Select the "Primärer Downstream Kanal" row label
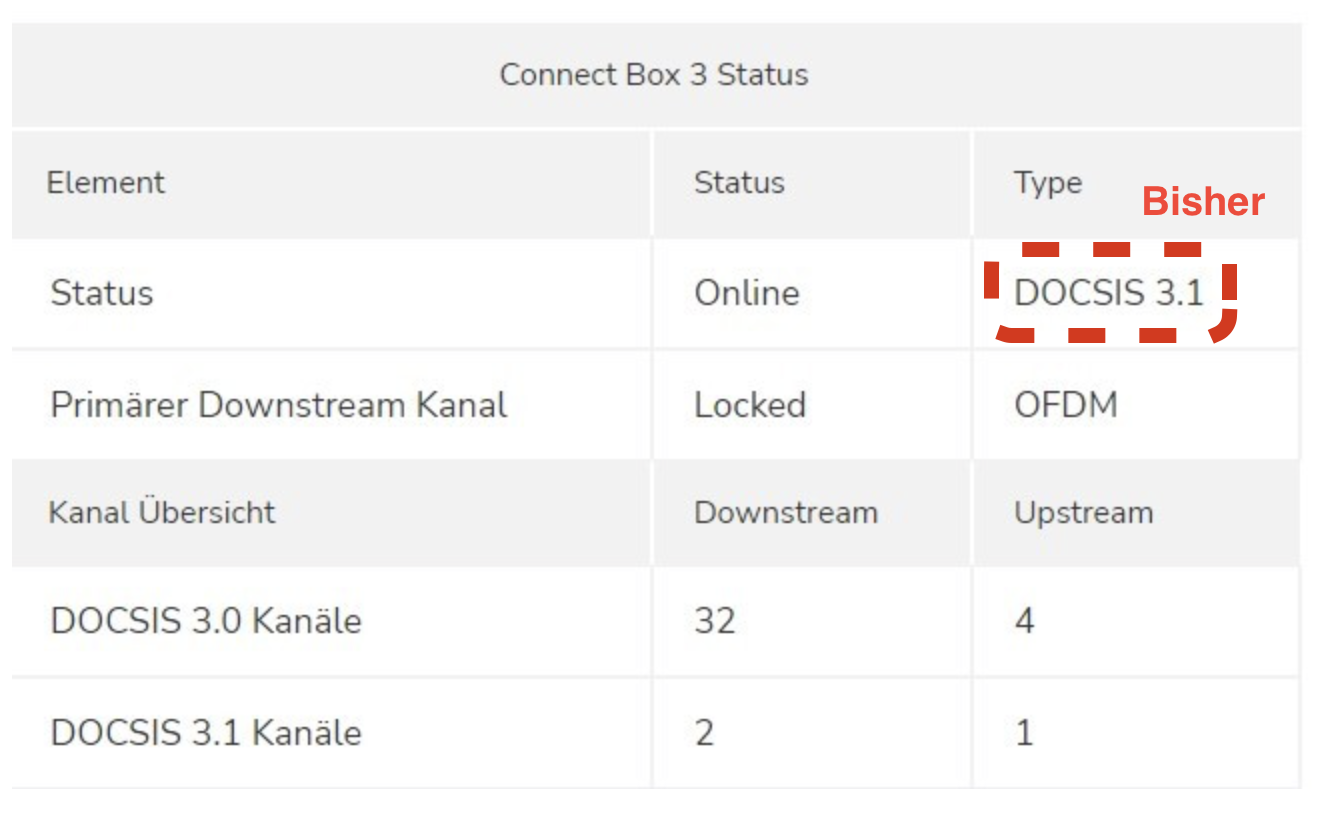Screen dimensions: 1334x836 coord(279,405)
